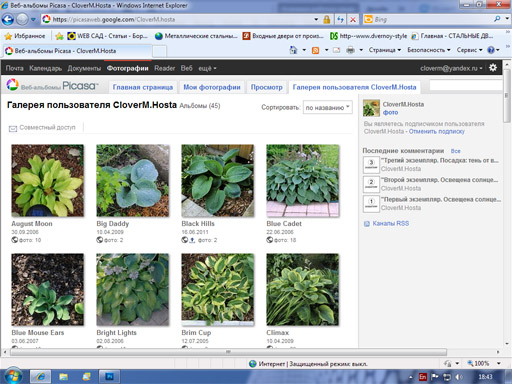Open Favorites star button Избранное
The width and height of the screenshot is (512, 384).
(25, 36)
